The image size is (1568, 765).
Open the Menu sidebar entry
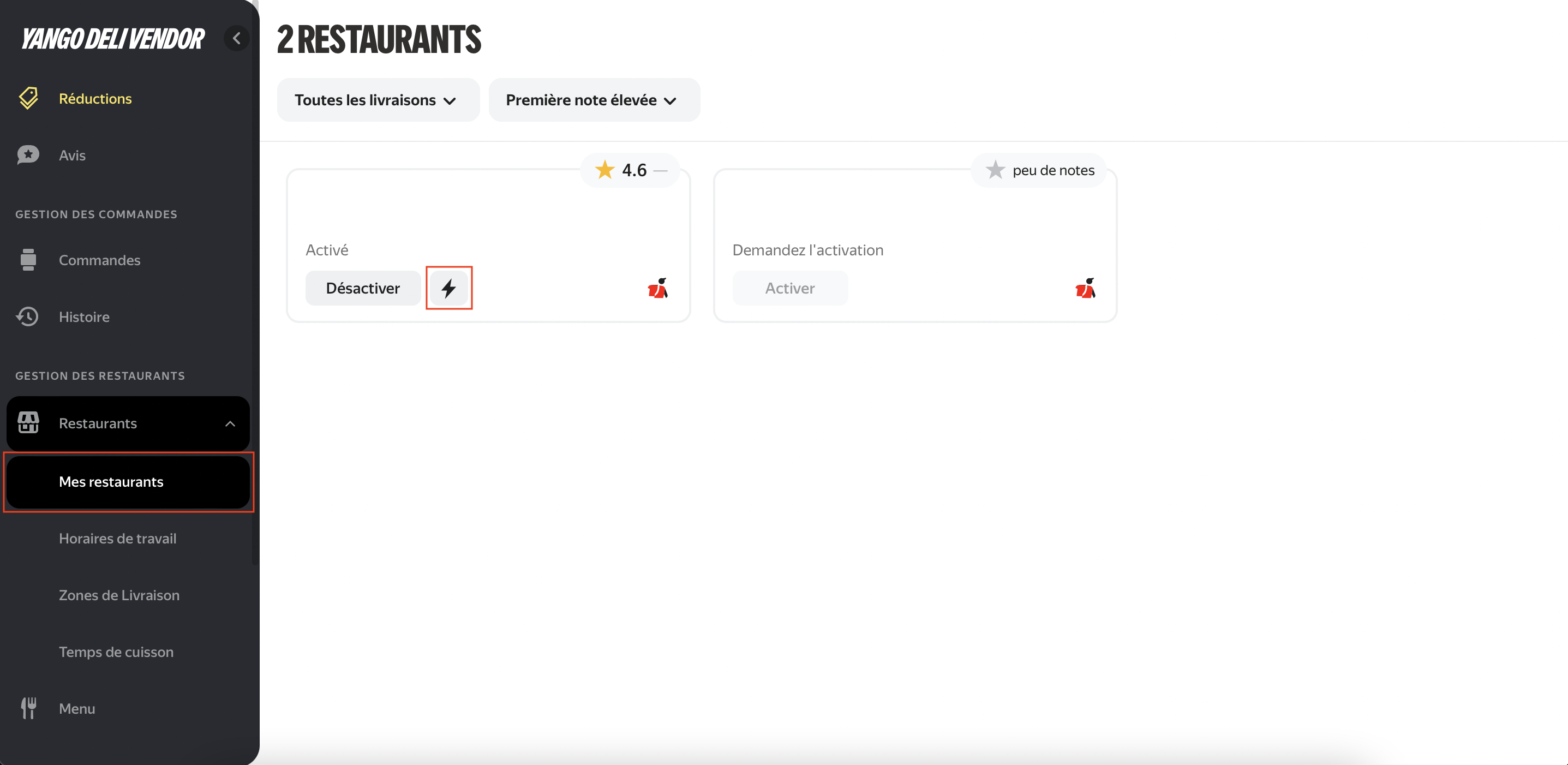(77, 708)
